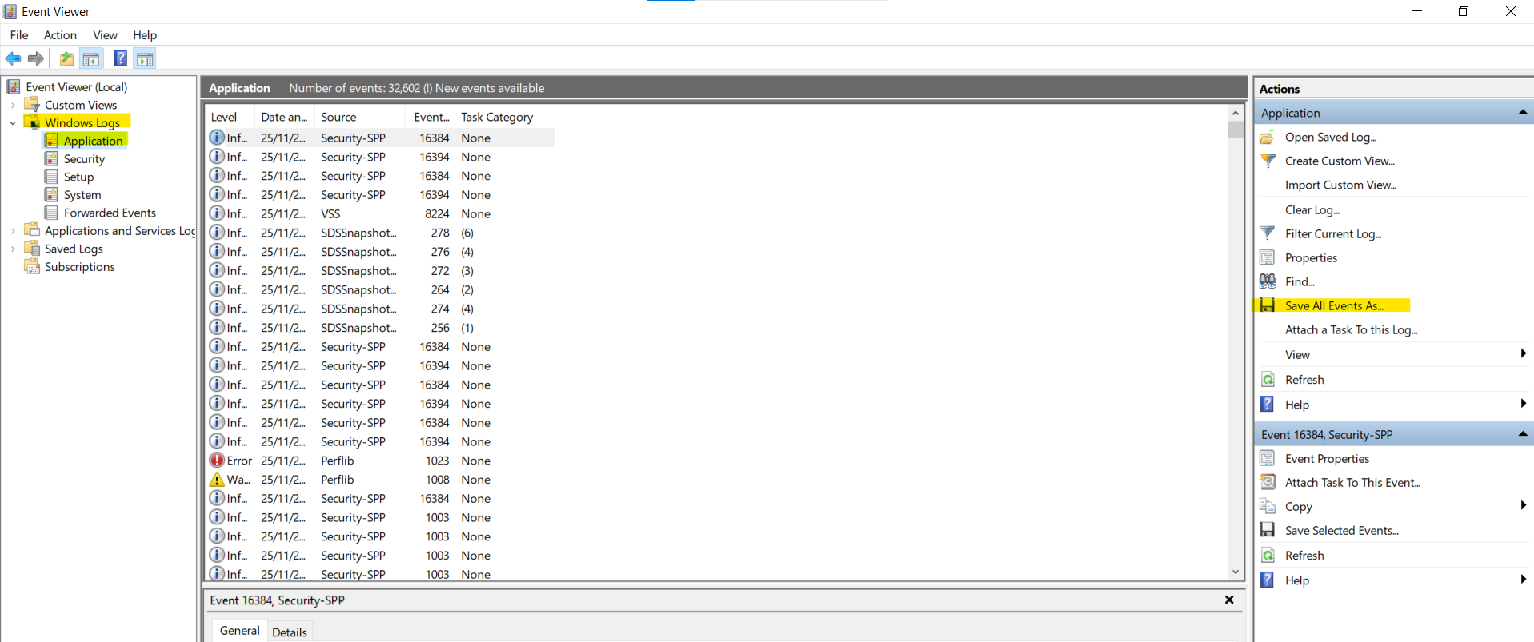Close the event preview pane
The width and height of the screenshot is (1534, 642).
[1229, 600]
